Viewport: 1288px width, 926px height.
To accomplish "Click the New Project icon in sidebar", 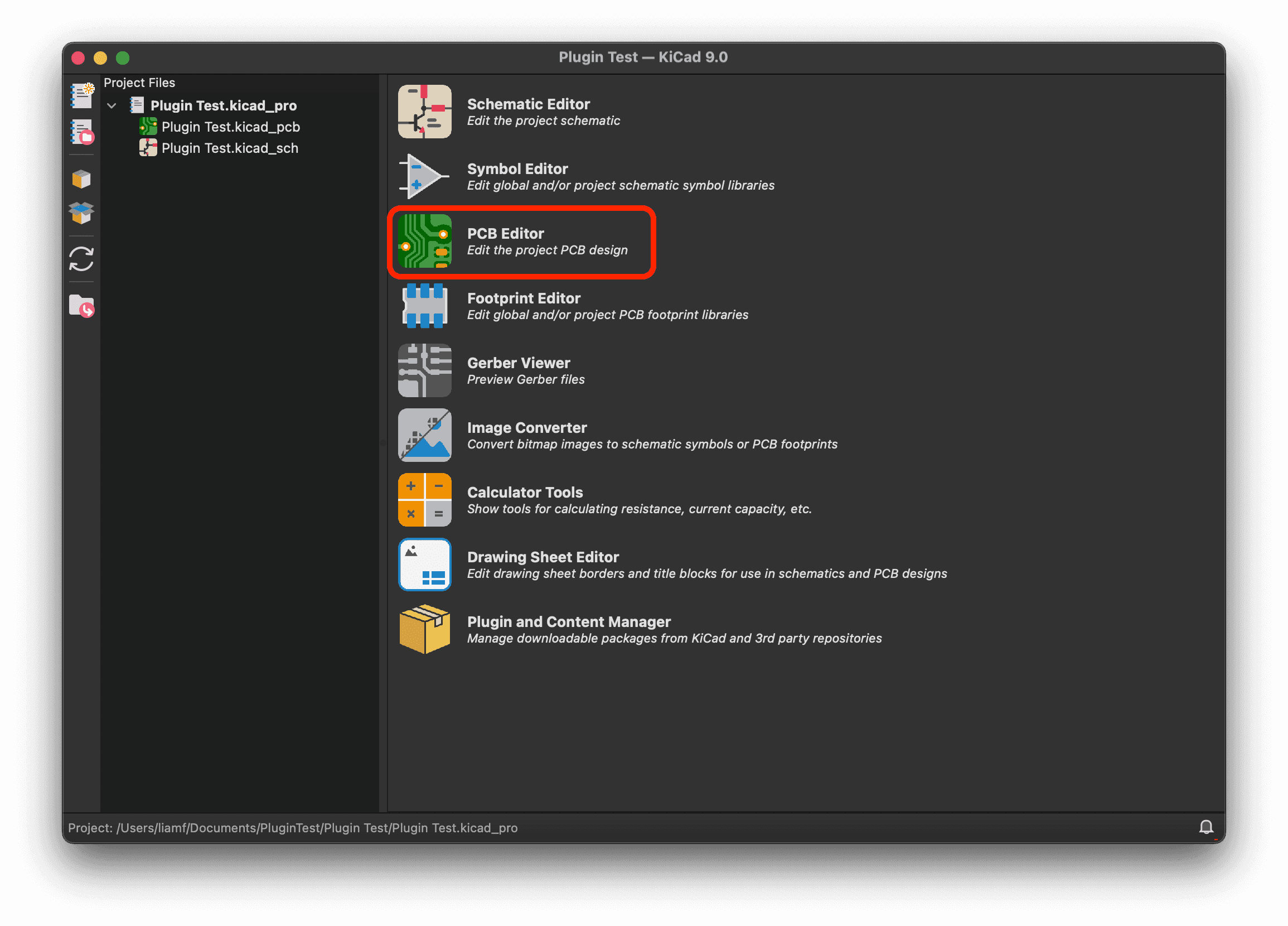I will [82, 95].
